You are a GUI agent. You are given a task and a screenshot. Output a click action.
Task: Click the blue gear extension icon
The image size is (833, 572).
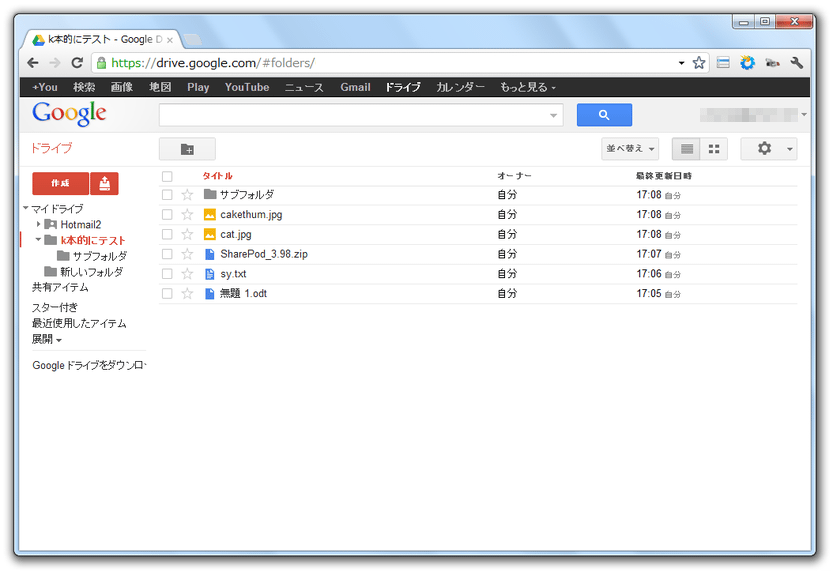click(x=747, y=63)
